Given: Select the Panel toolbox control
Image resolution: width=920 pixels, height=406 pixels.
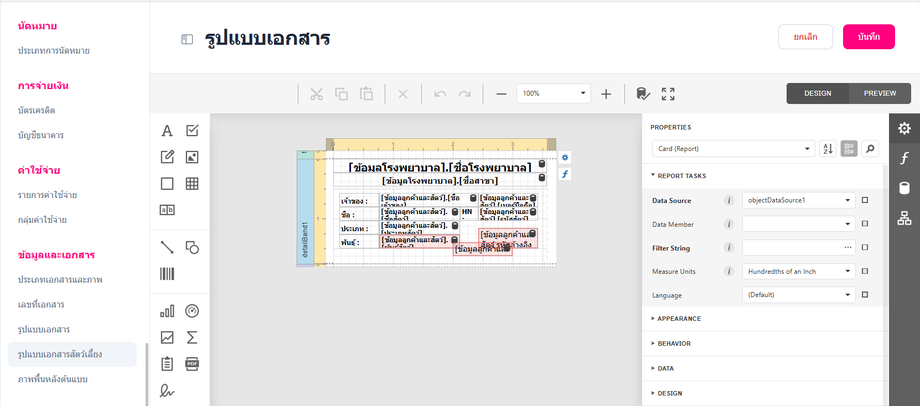Looking at the screenshot, I should (x=167, y=184).
